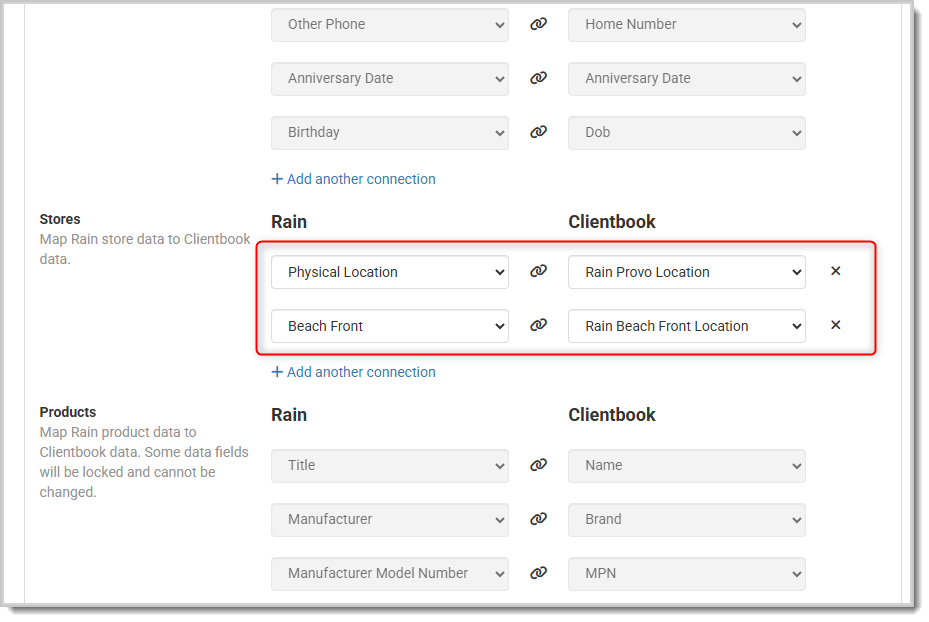Click the link icon beside Other Phone mapping
Image resolution: width=929 pixels, height=622 pixels.
pyautogui.click(x=538, y=21)
